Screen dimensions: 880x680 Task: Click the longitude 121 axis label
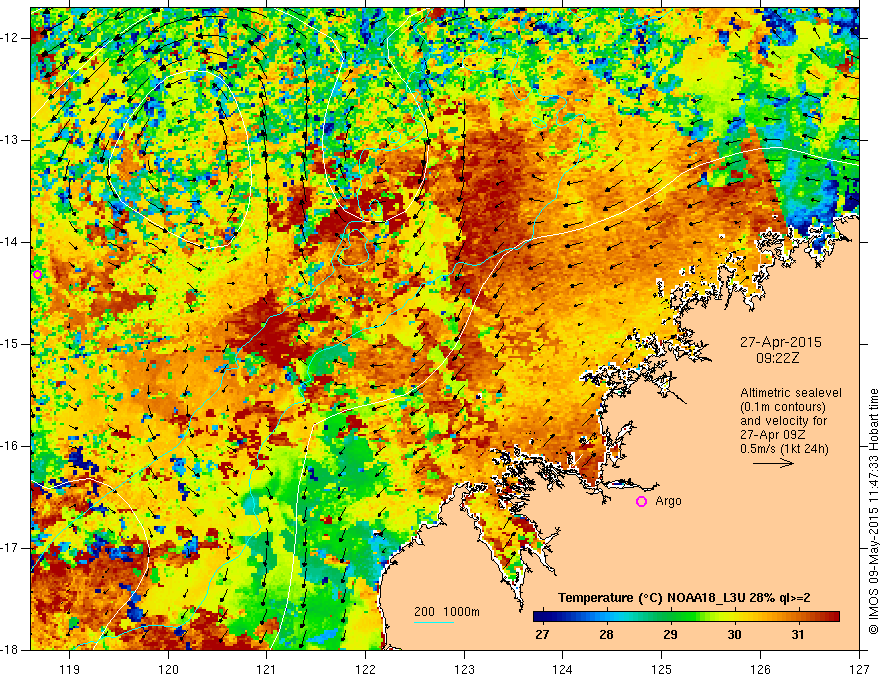[267, 669]
